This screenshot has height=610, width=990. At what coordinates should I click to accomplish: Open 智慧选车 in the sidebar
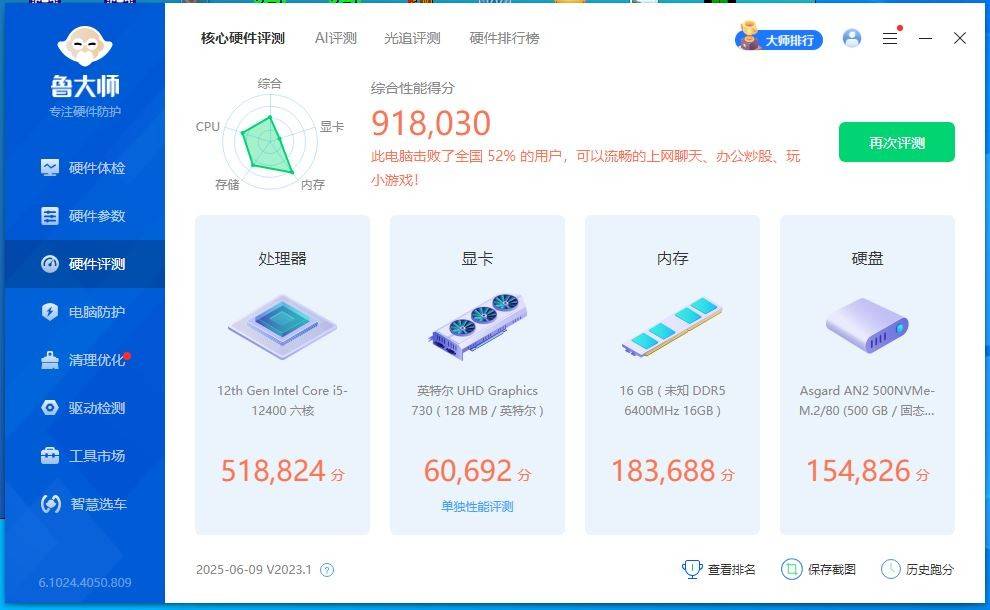coord(83,504)
